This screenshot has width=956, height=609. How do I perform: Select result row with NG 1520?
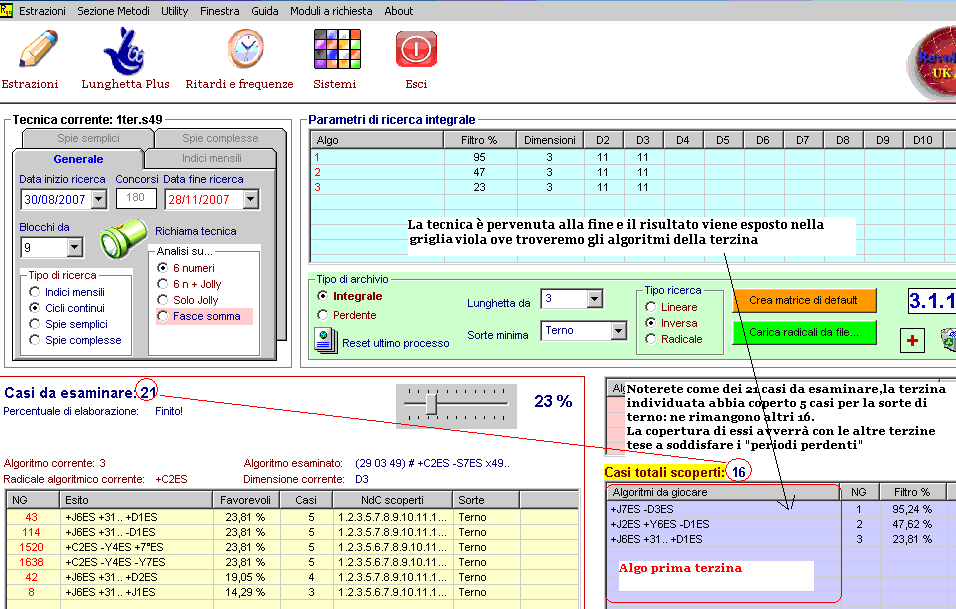pyautogui.click(x=293, y=547)
